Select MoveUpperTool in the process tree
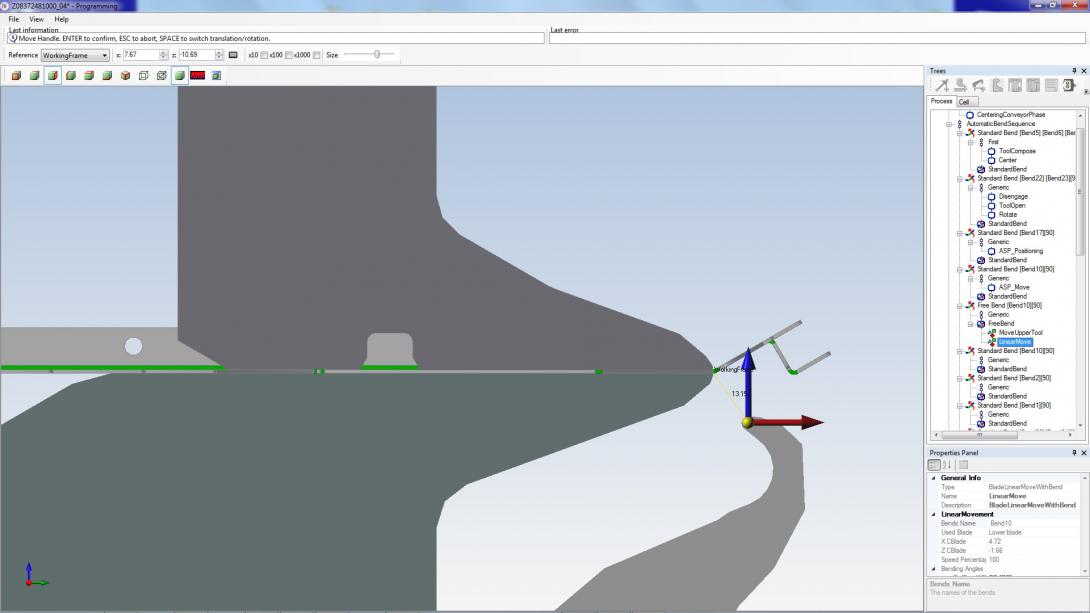This screenshot has width=1090, height=613. (1020, 333)
